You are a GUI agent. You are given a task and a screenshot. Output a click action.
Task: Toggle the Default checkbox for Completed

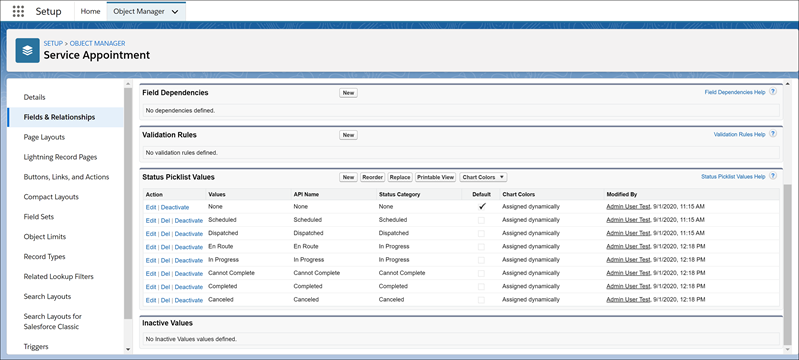481,287
